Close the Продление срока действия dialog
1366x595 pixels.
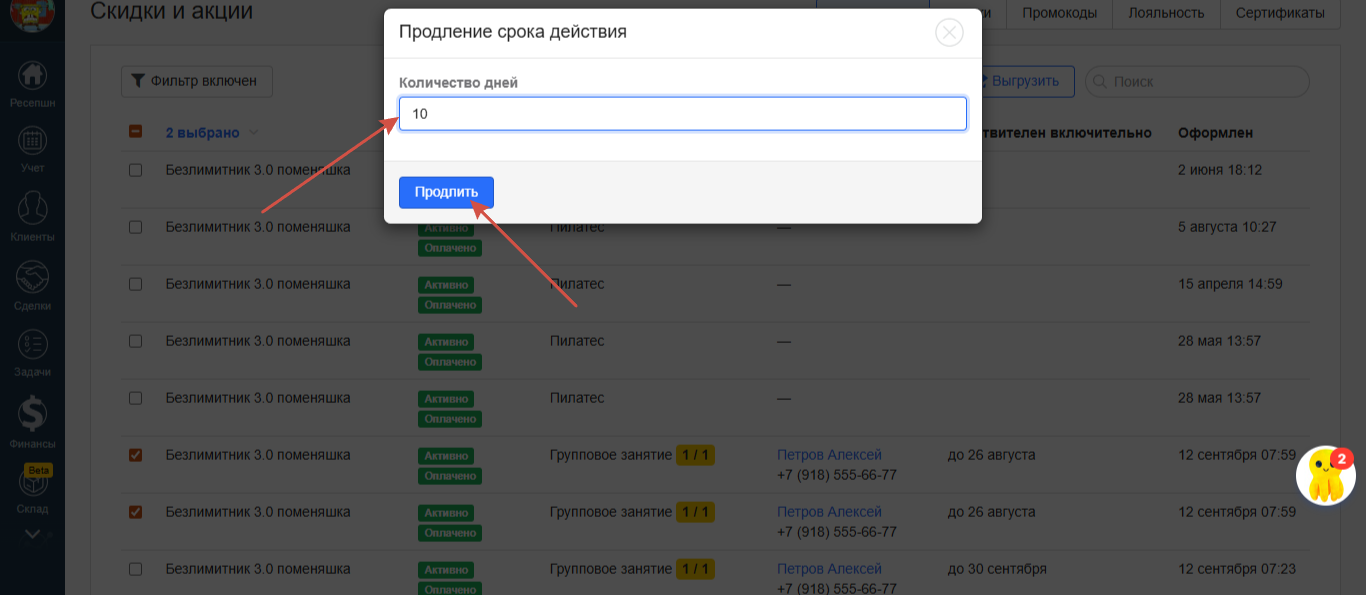coord(948,32)
